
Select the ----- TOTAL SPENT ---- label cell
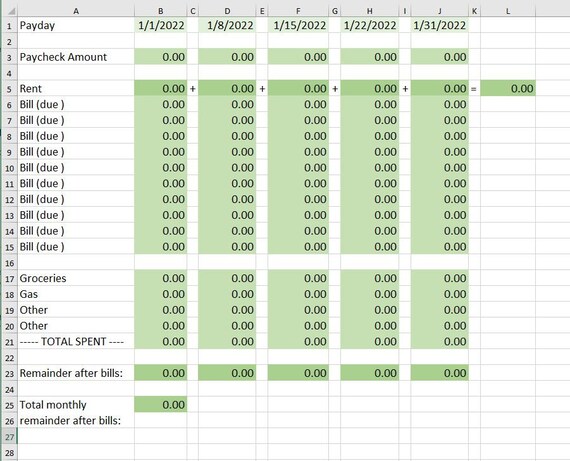pos(76,341)
